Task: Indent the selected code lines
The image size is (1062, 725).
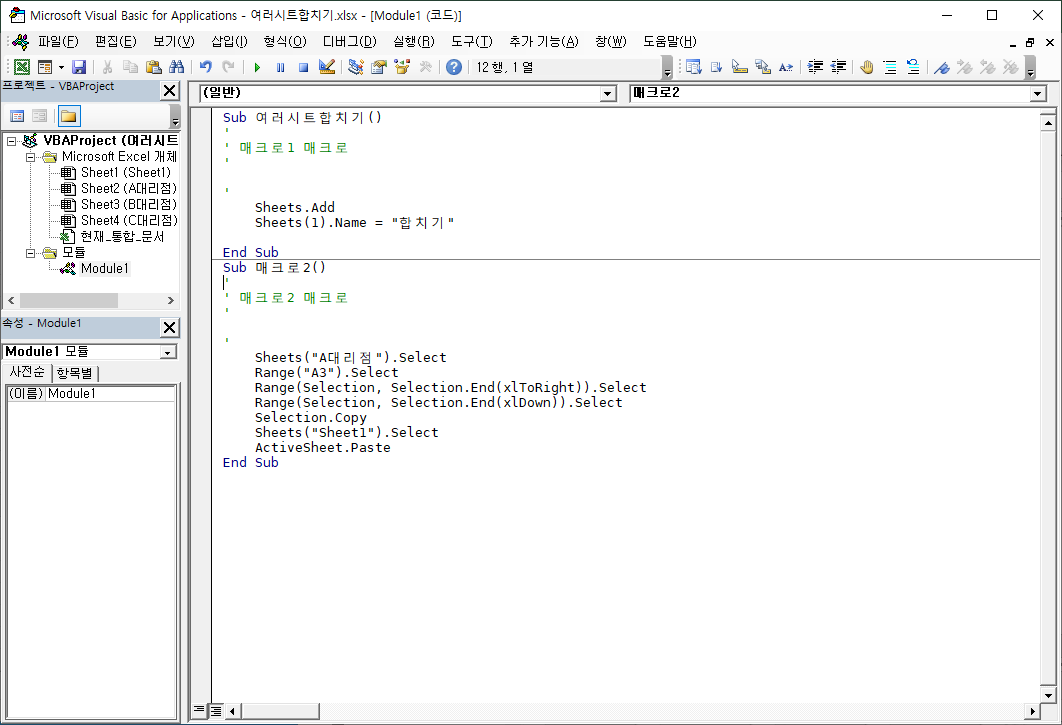Action: coord(815,67)
